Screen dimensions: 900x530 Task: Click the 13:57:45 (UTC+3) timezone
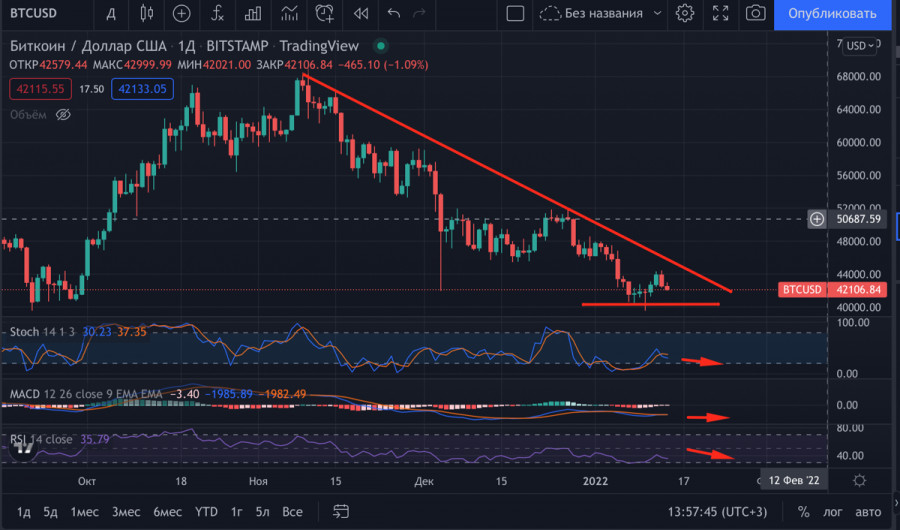tap(717, 512)
